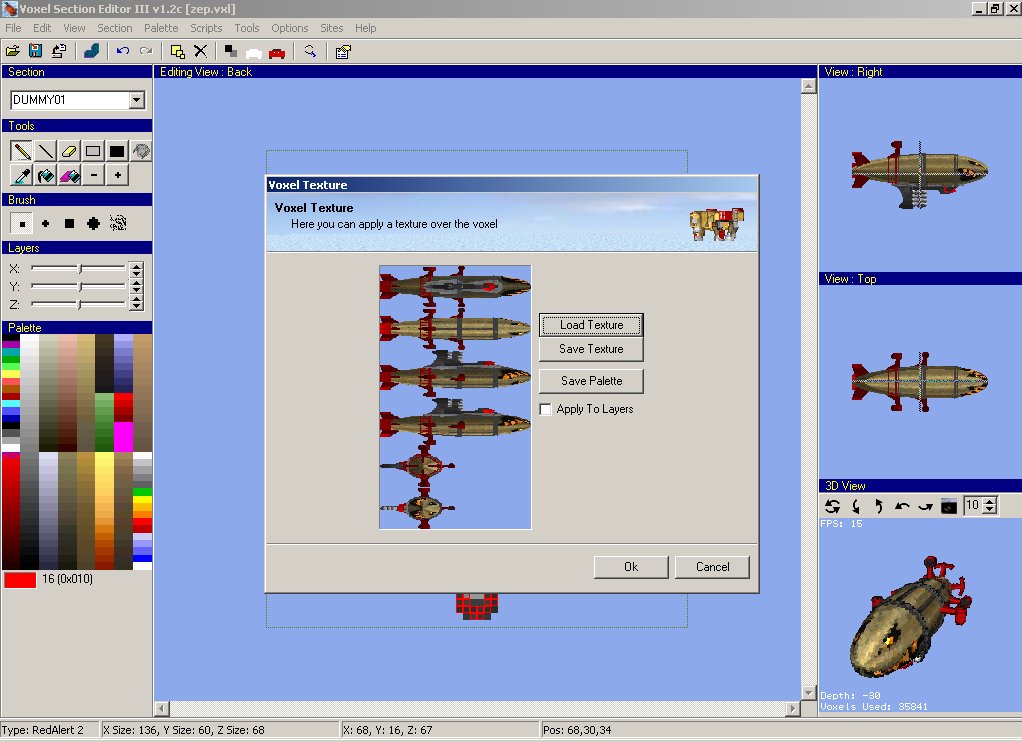
Task: Select the Rectangle outline tool
Action: [x=93, y=151]
